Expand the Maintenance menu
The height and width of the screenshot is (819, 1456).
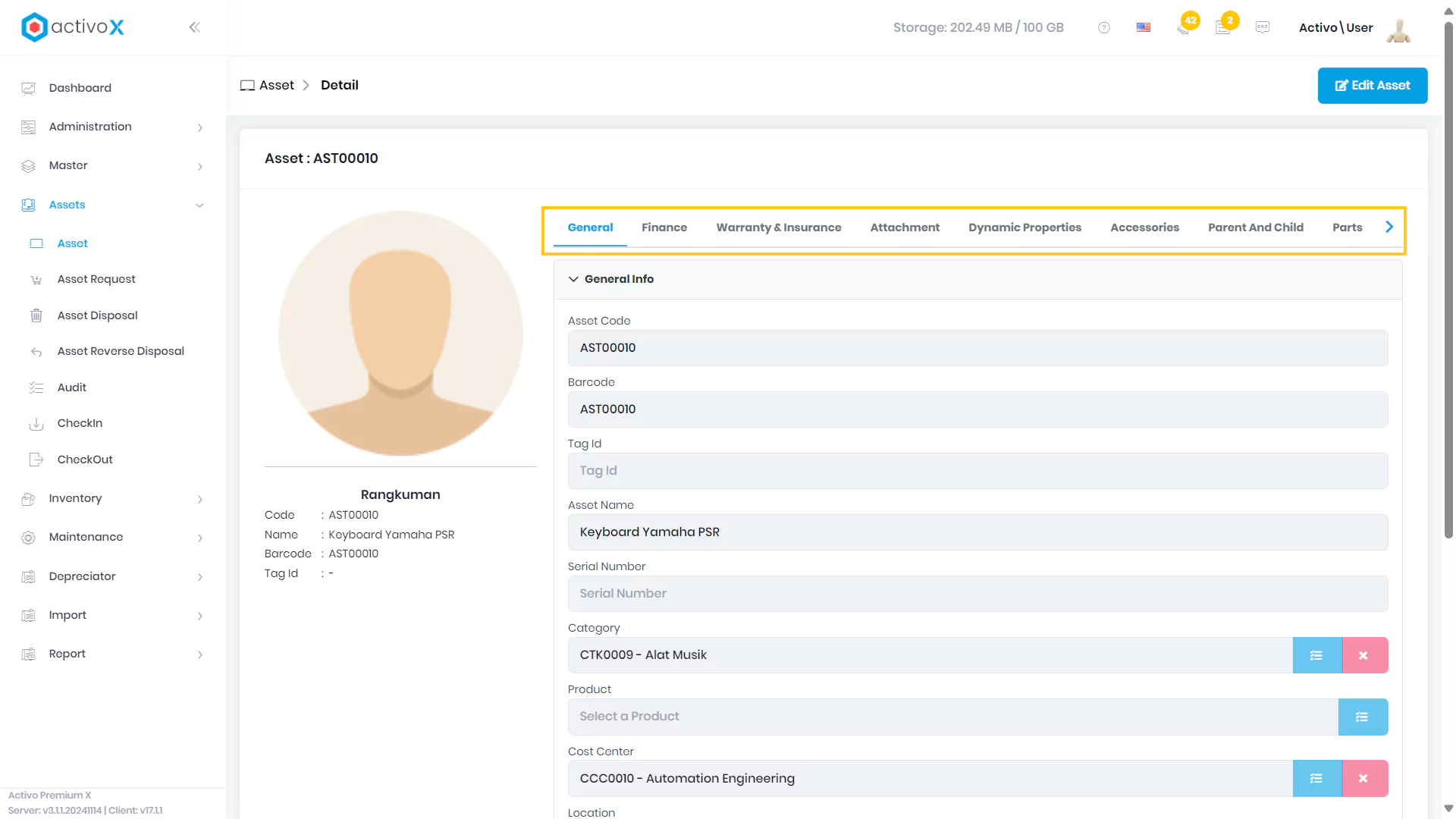[x=113, y=537]
